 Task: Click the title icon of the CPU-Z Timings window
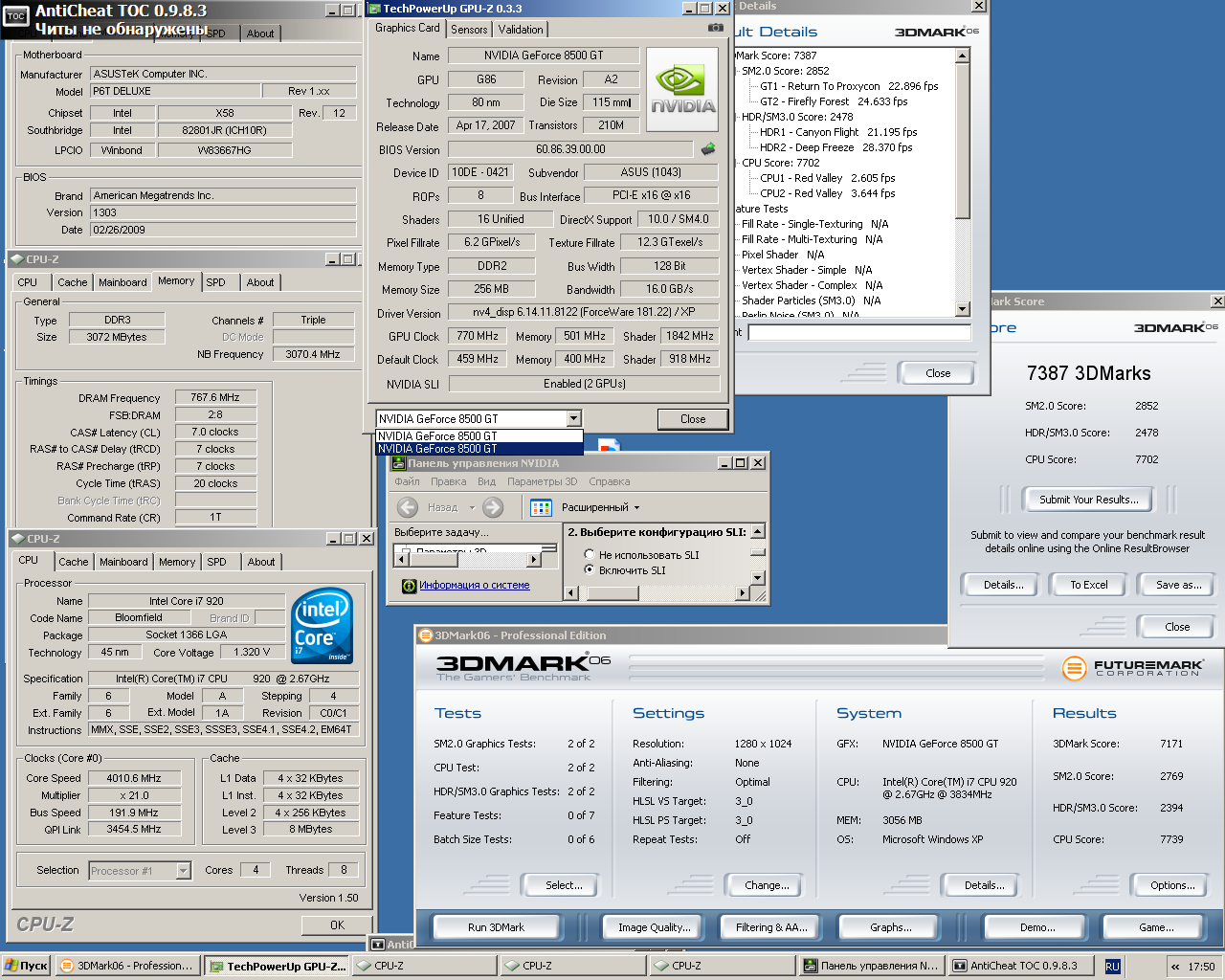(17, 259)
